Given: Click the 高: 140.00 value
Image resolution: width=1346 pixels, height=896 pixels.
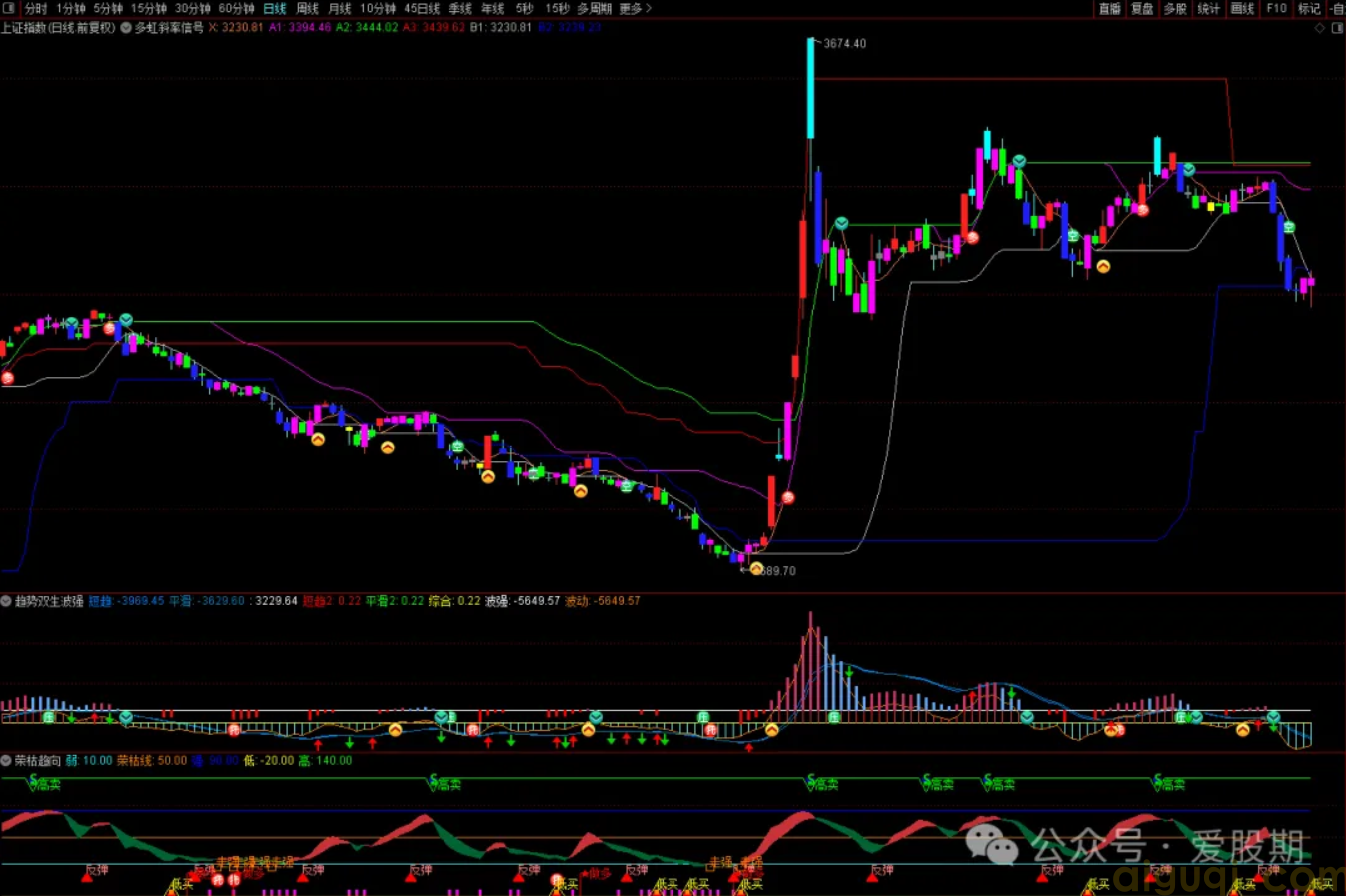Looking at the screenshot, I should 325,760.
